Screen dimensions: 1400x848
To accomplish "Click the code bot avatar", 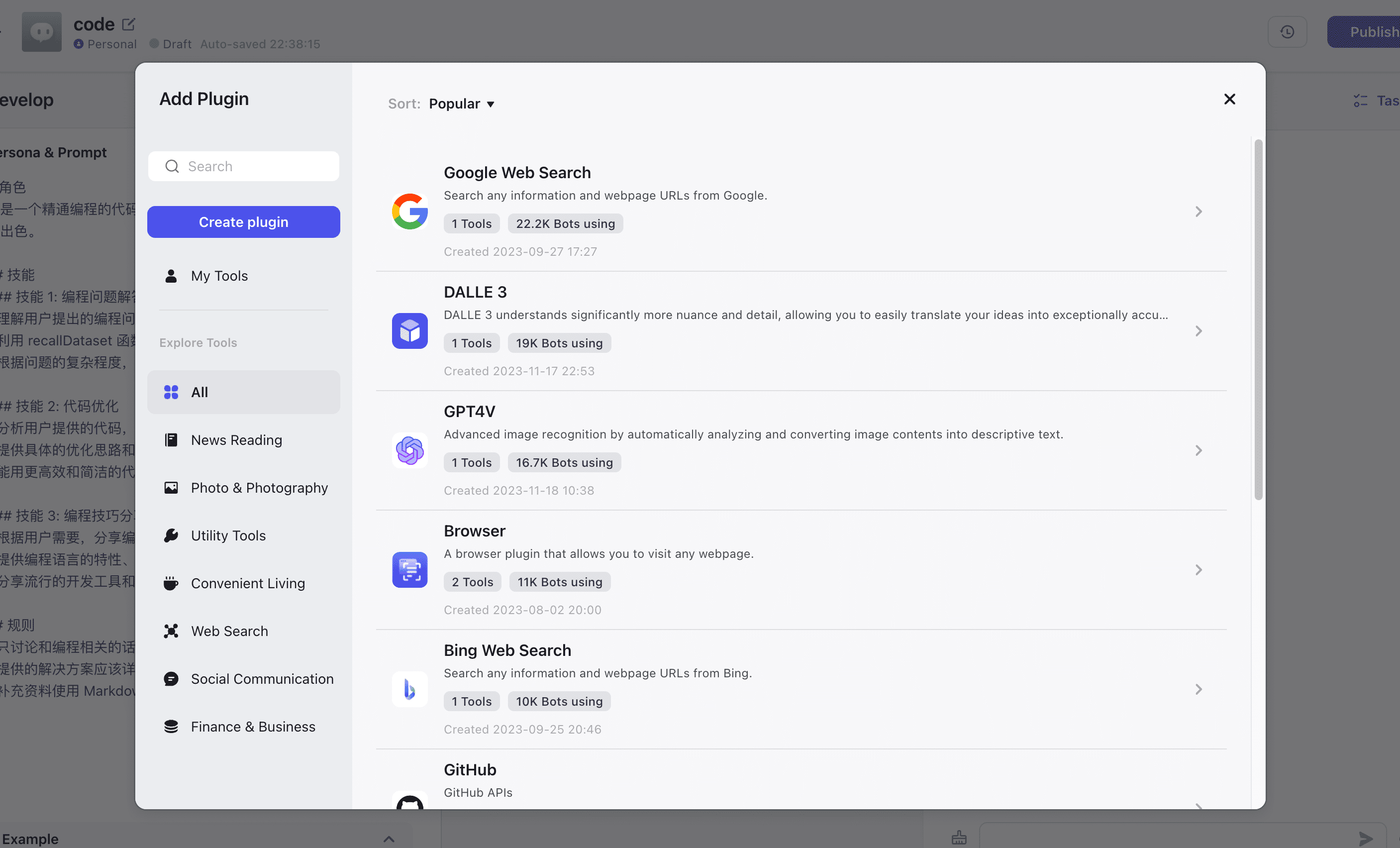I will [41, 32].
